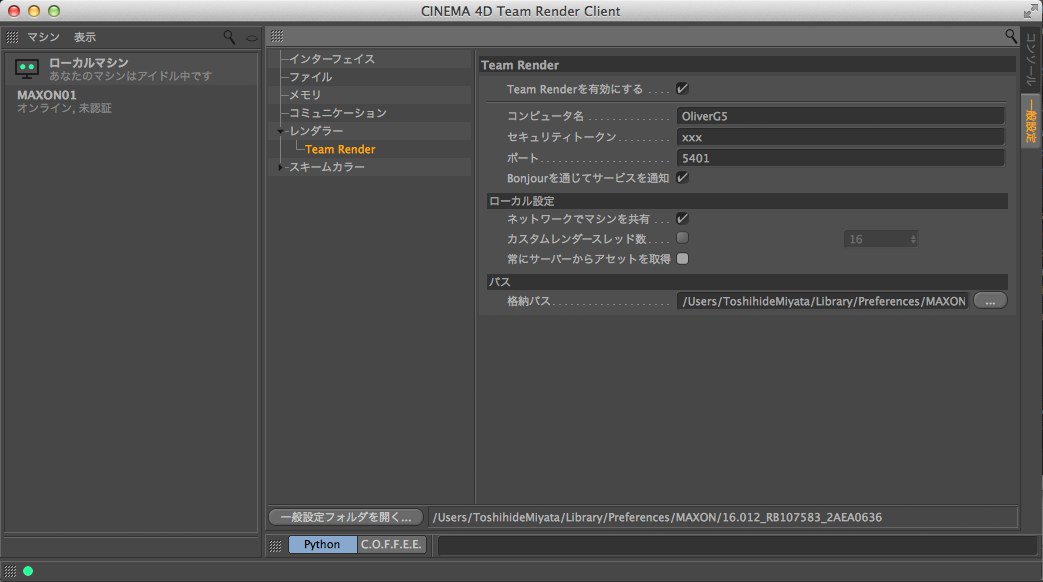Click the green status indicator dot
This screenshot has height=582, width=1043.
[x=28, y=571]
